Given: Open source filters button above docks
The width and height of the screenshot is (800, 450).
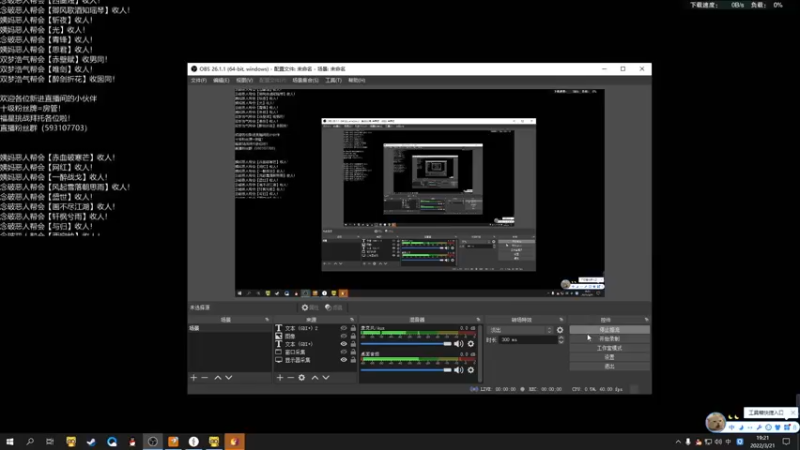Looking at the screenshot, I should click(334, 308).
